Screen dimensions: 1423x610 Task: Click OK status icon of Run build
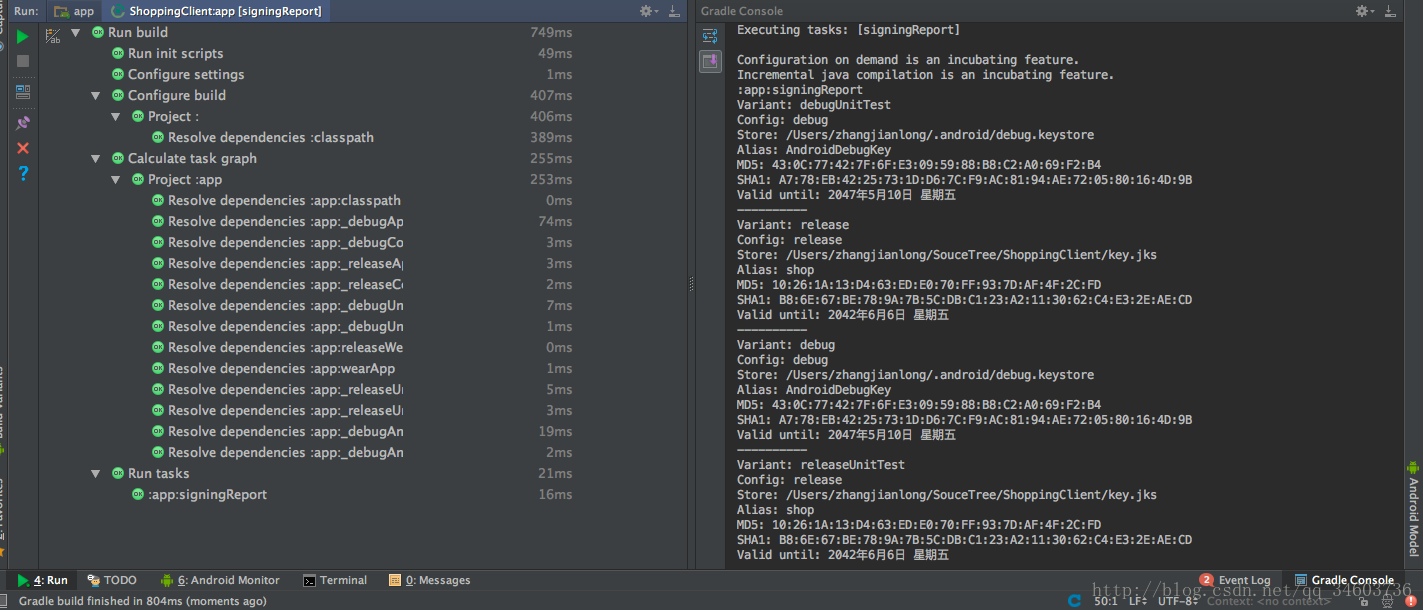[98, 32]
